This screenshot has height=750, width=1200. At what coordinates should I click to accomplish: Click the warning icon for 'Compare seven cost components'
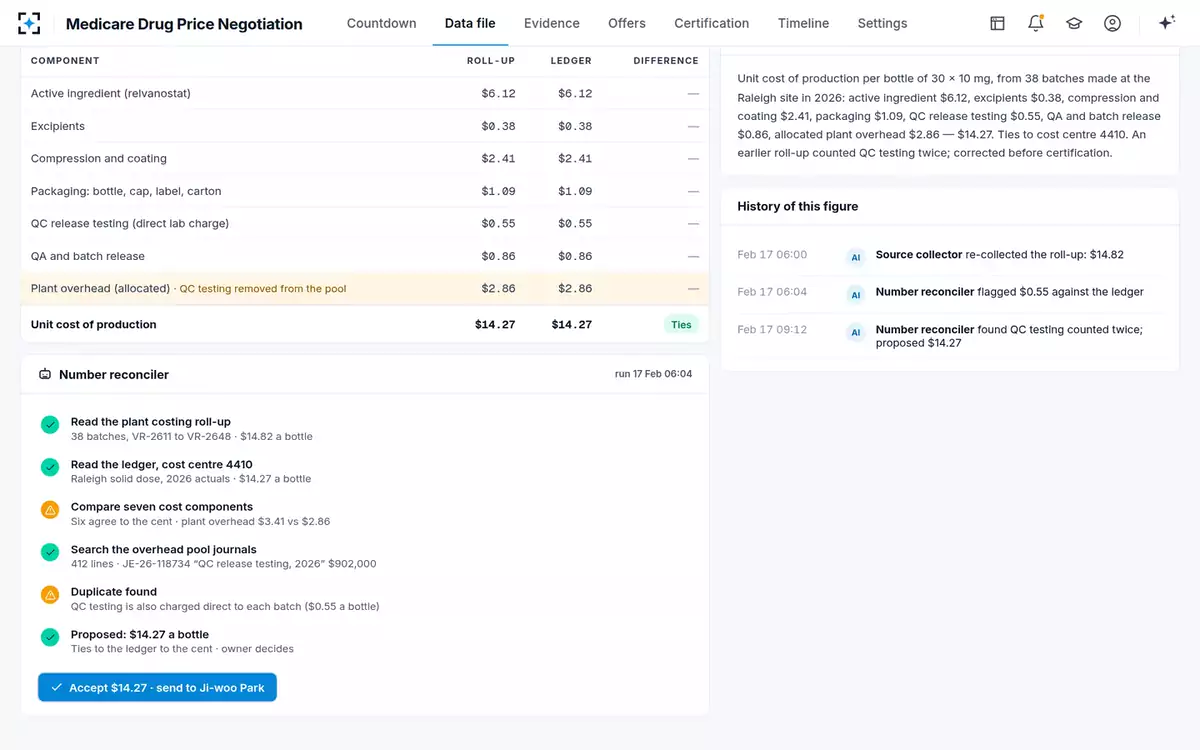pyautogui.click(x=50, y=510)
